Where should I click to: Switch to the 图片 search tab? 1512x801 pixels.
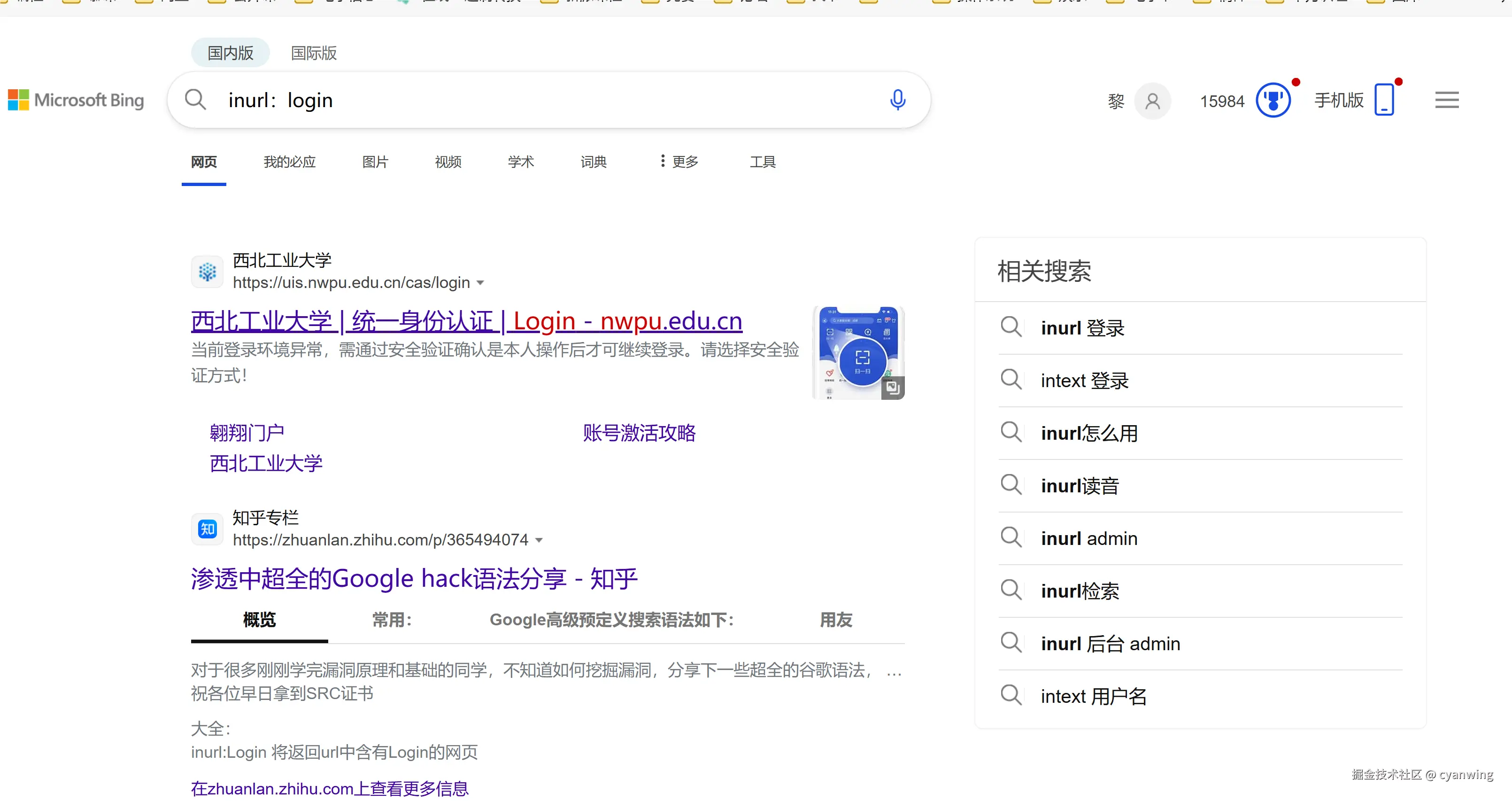[x=375, y=162]
